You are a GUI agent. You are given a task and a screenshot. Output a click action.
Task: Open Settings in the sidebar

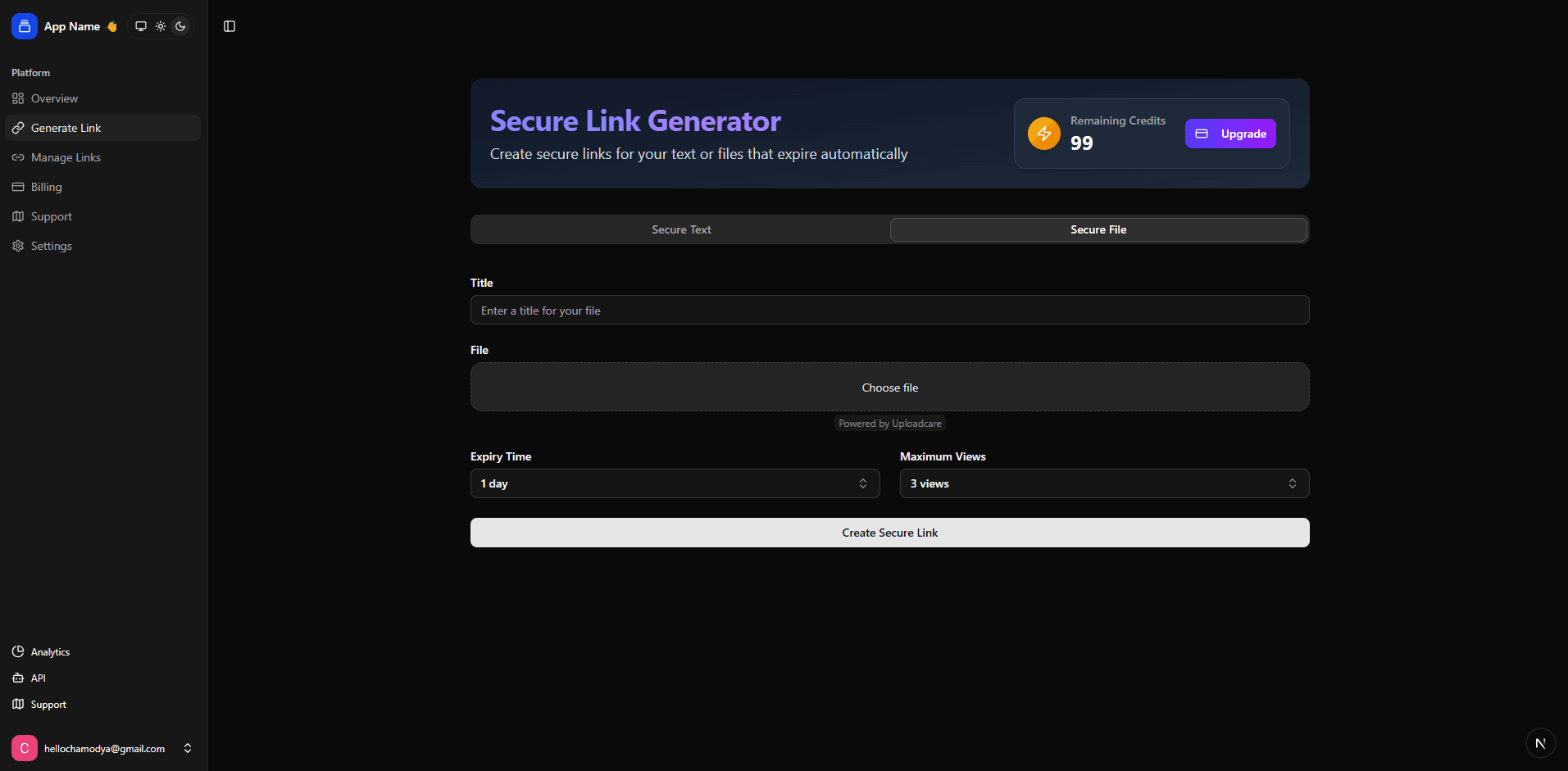pyautogui.click(x=102, y=246)
